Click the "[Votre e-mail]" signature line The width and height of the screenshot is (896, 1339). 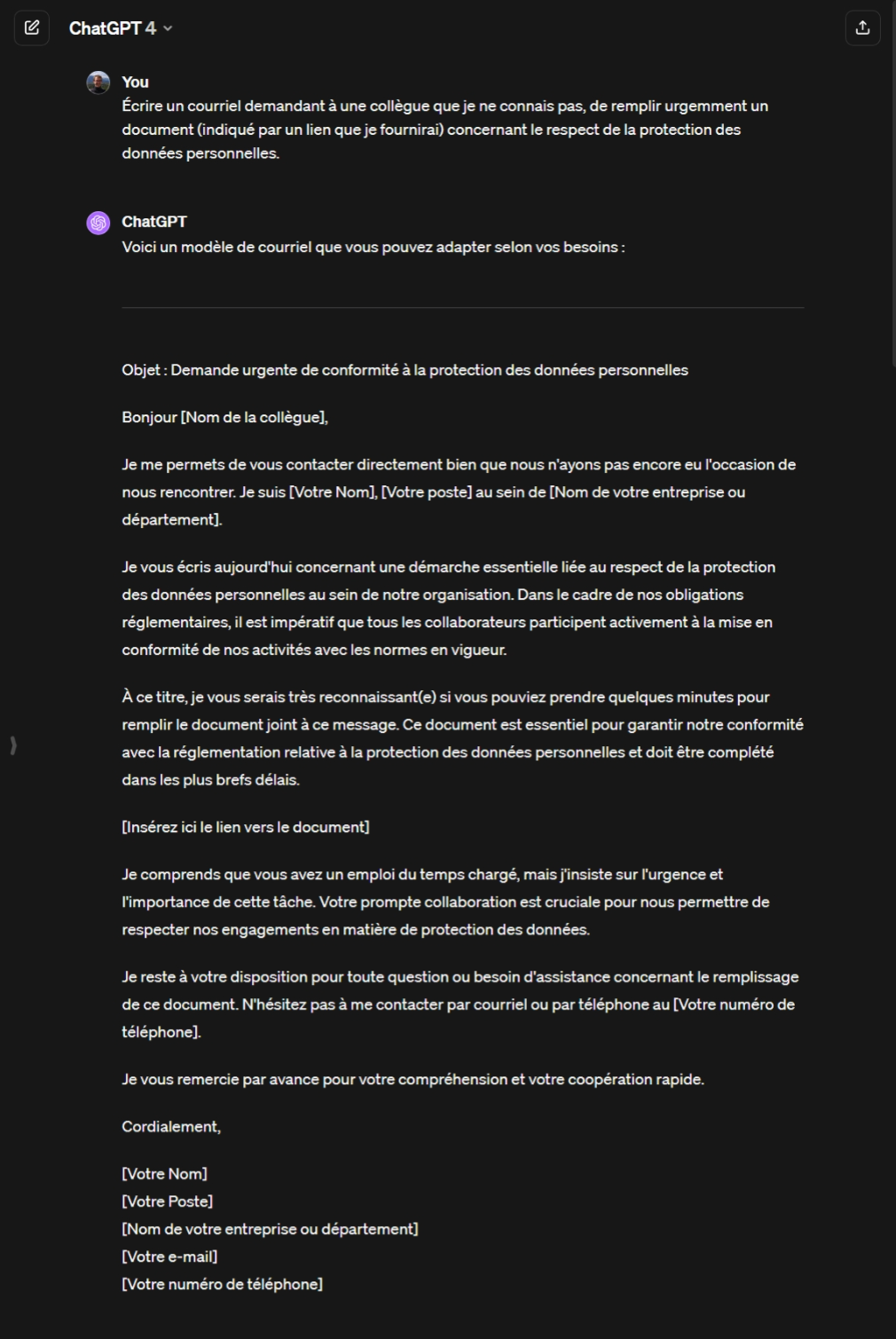[x=169, y=1256]
